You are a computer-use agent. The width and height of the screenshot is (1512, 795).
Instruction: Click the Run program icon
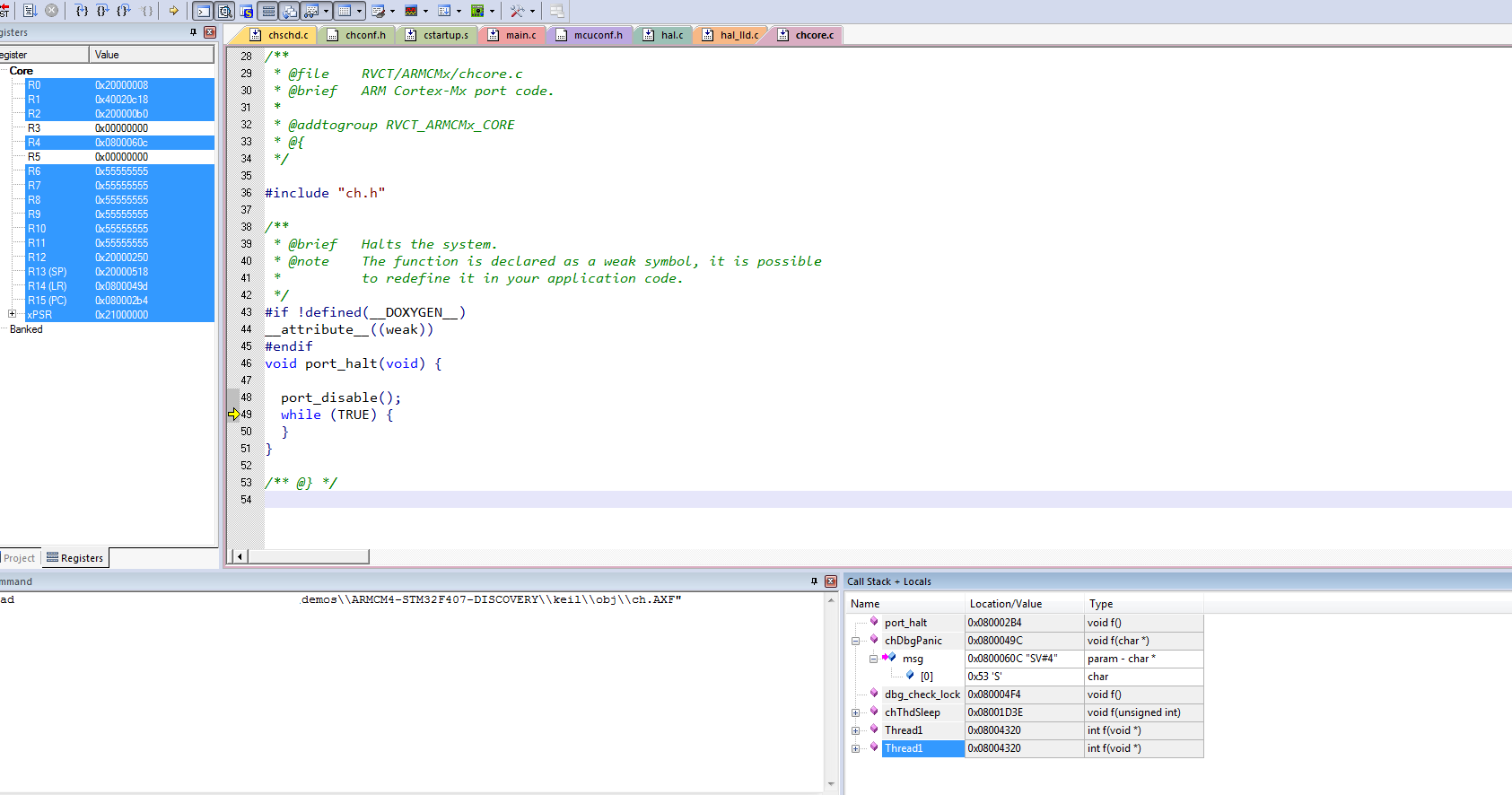(x=30, y=11)
